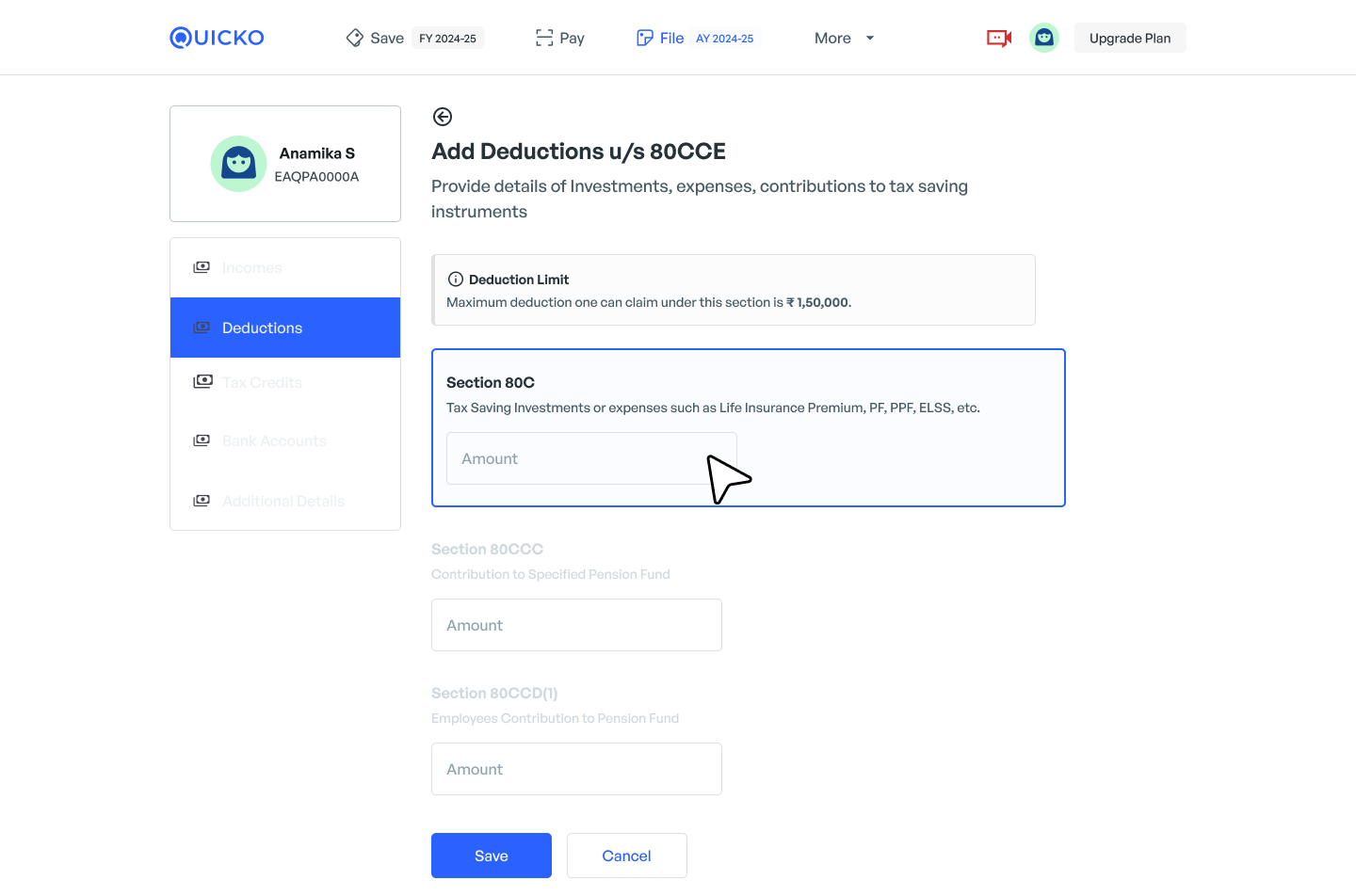Screen dimensions: 1356x896
Task: Click the Deduction Limit info icon
Action: click(456, 280)
